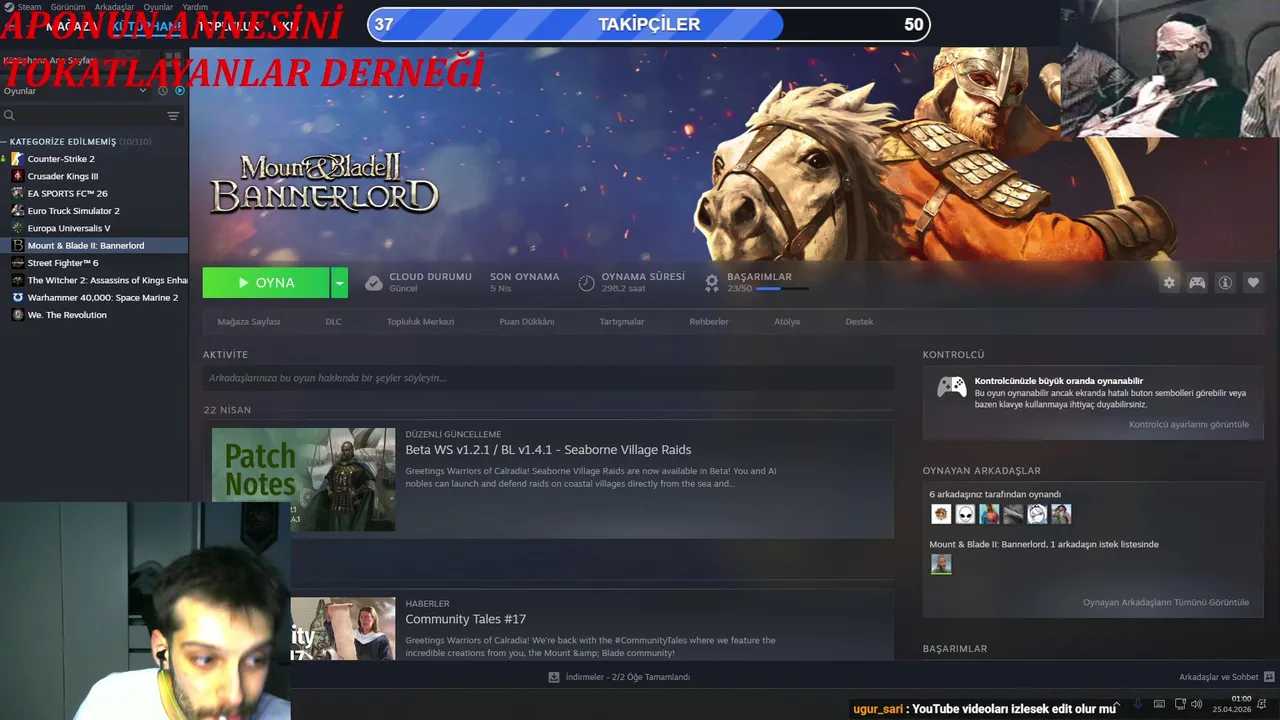Click EA SPORTS FC 26 icon

click(x=17, y=193)
